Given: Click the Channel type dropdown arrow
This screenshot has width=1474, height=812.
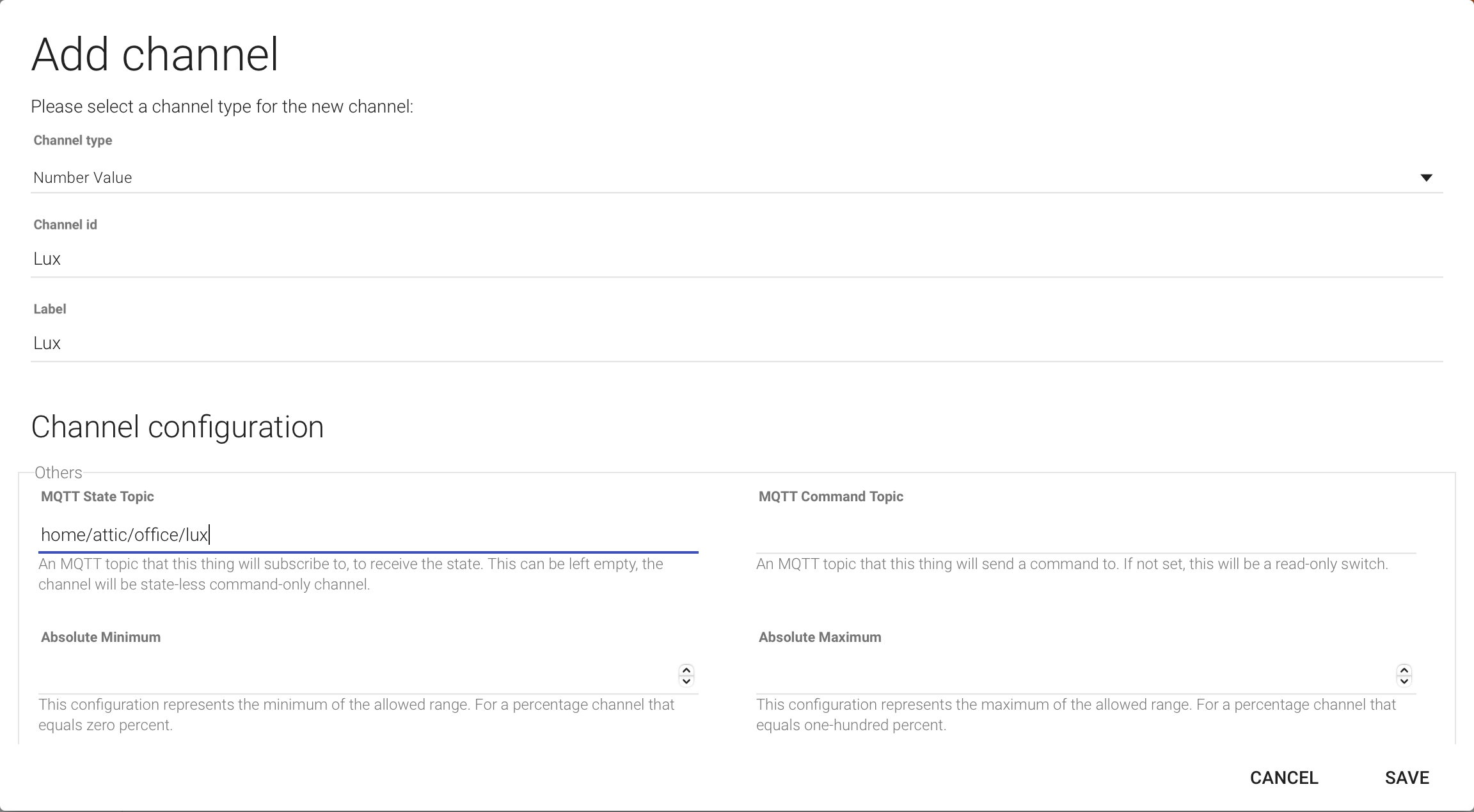Looking at the screenshot, I should [x=1426, y=178].
